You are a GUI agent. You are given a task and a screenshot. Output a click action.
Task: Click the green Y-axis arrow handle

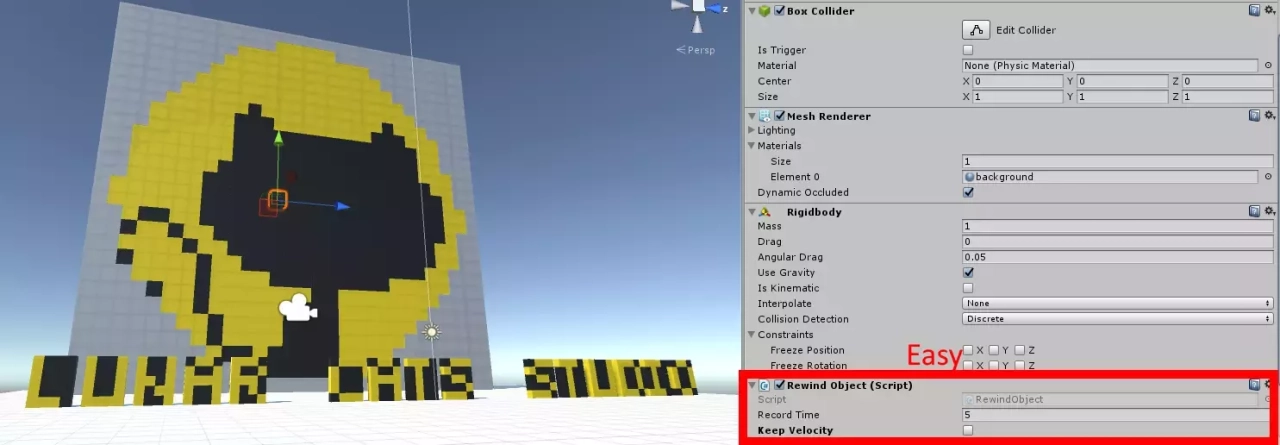pos(278,139)
